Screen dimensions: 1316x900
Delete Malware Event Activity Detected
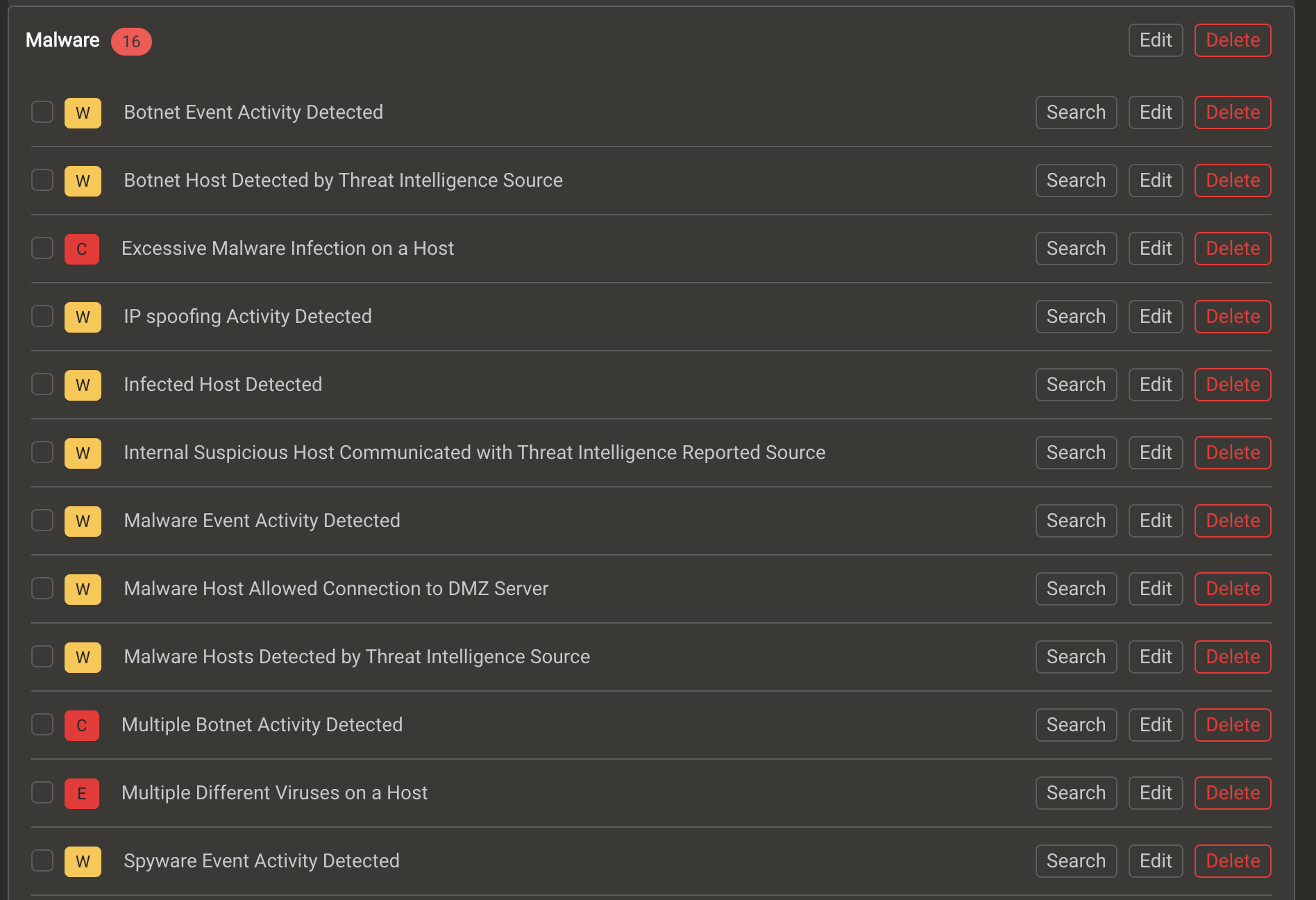coord(1233,521)
